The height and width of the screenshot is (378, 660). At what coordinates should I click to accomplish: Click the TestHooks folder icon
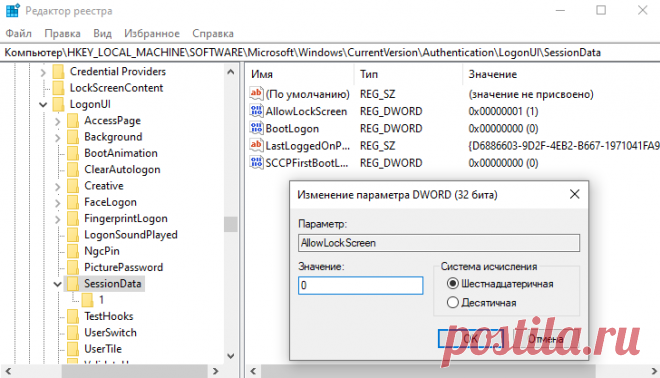73,317
